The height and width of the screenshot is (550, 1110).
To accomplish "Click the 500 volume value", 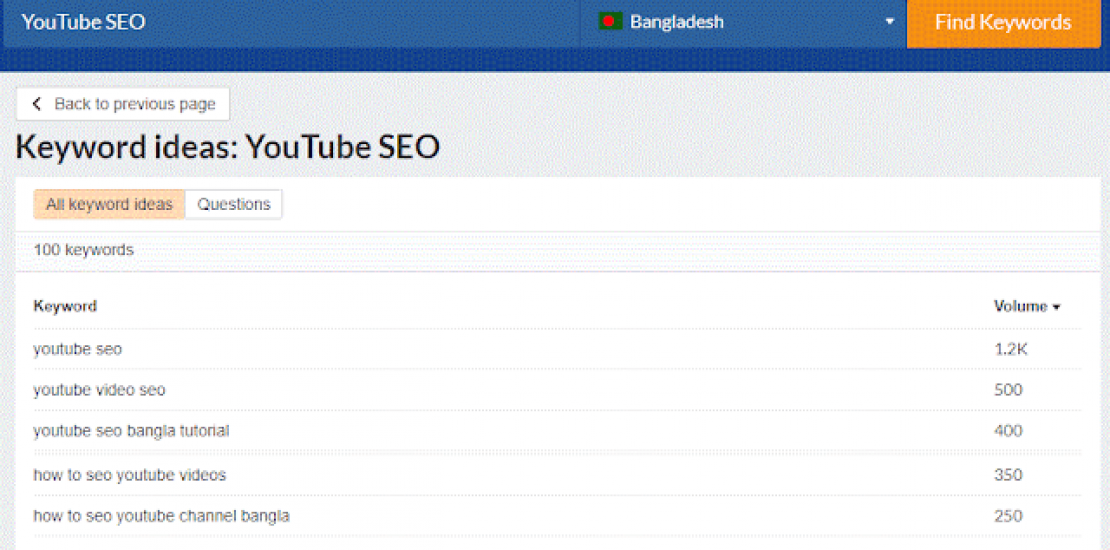I will click(1008, 390).
